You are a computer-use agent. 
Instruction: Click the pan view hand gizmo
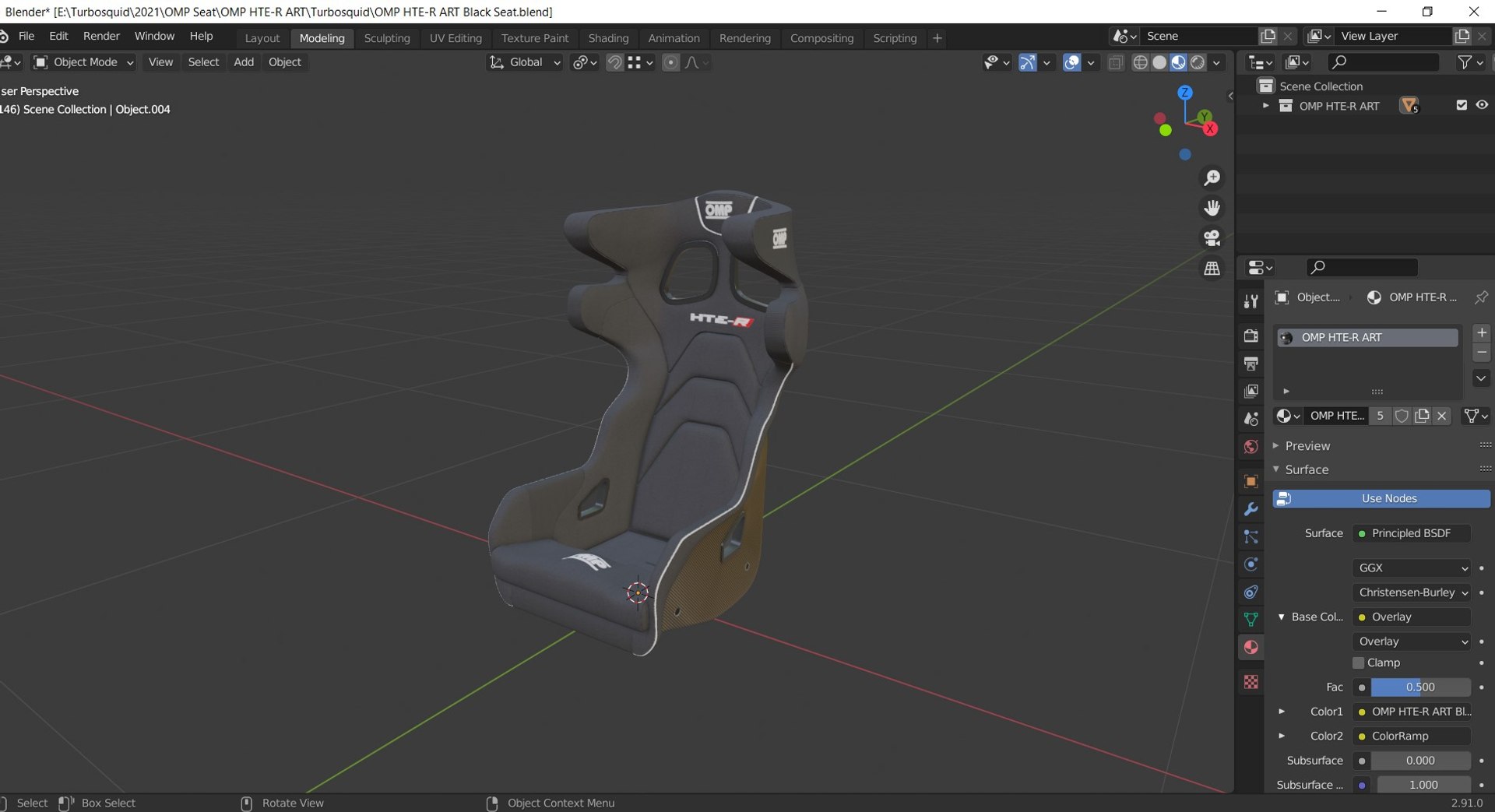pos(1212,208)
